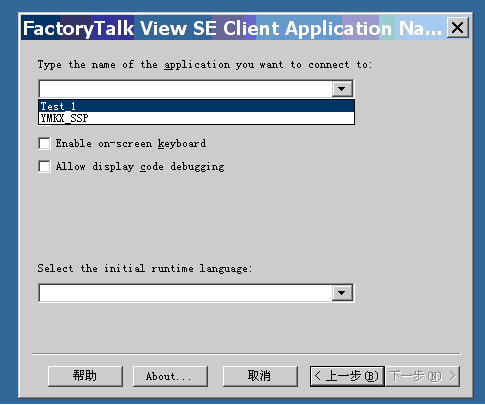Collapse the application name dropdown arrow

pos(342,89)
